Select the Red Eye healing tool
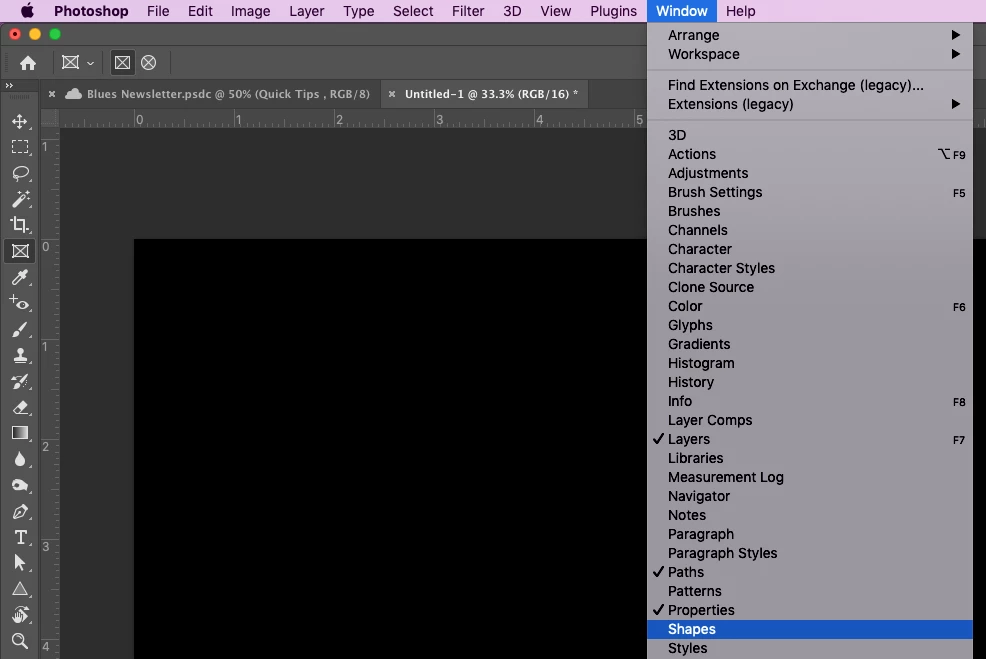Screen dimensions: 986x659 pyautogui.click(x=20, y=303)
